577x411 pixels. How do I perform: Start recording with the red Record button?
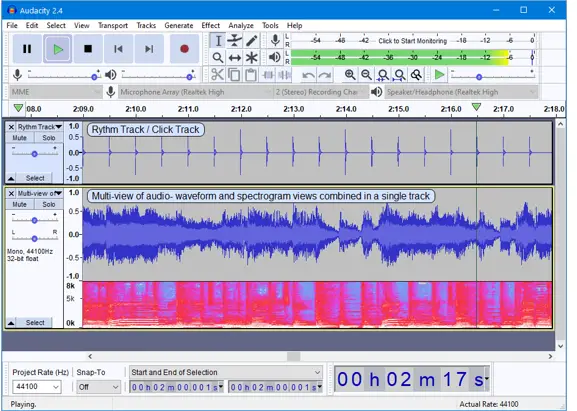tap(184, 49)
